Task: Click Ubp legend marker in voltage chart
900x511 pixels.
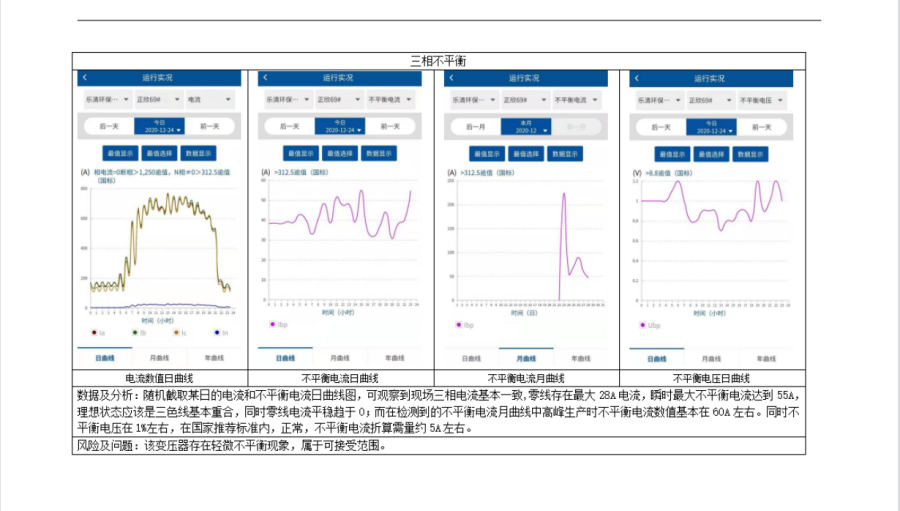Action: coord(642,325)
